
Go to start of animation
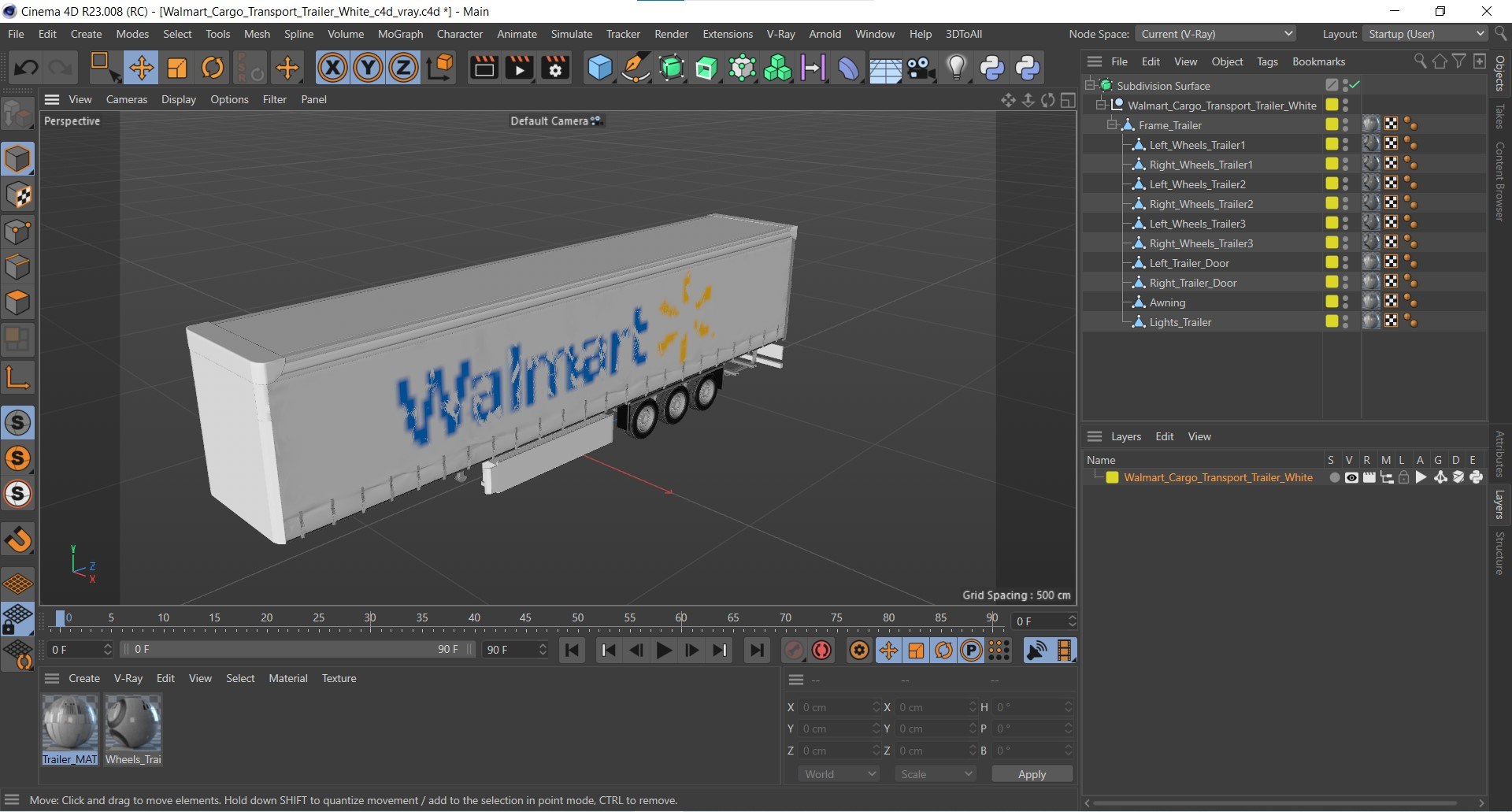[x=573, y=651]
